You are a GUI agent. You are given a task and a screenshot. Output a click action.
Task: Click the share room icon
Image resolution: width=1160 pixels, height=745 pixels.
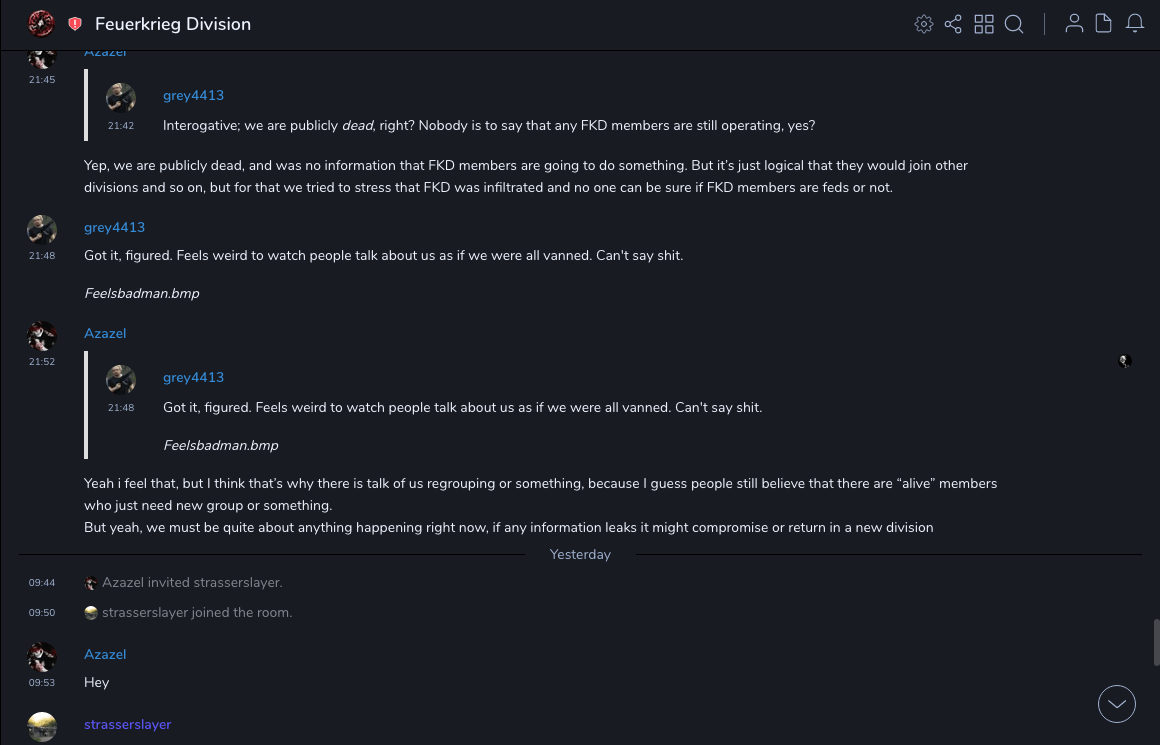(x=953, y=24)
